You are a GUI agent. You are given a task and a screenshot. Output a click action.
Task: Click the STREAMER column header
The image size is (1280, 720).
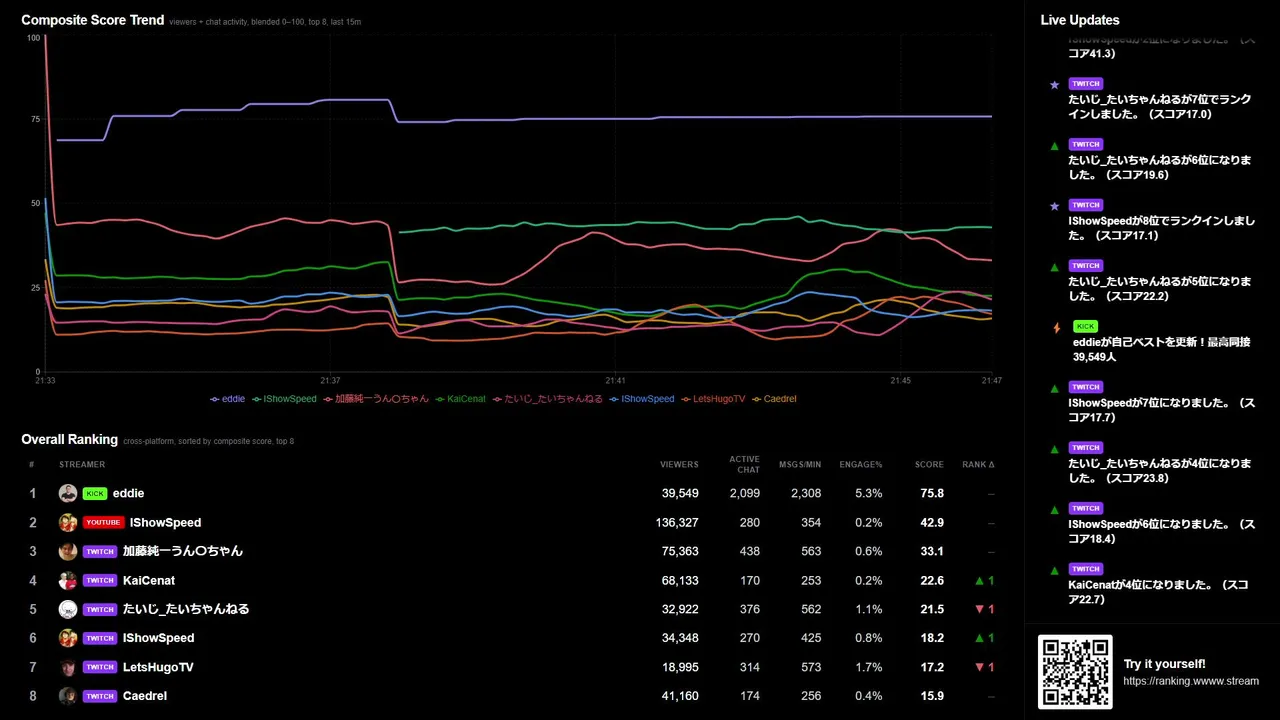pyautogui.click(x=82, y=465)
